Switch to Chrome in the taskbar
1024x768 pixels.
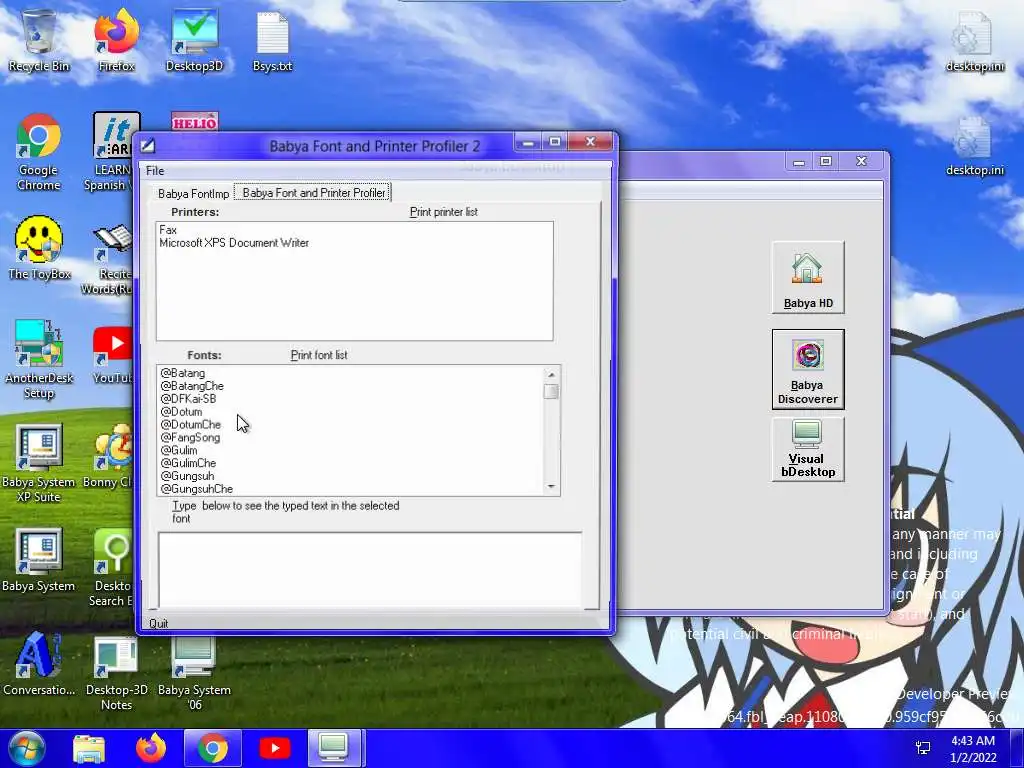click(x=212, y=748)
